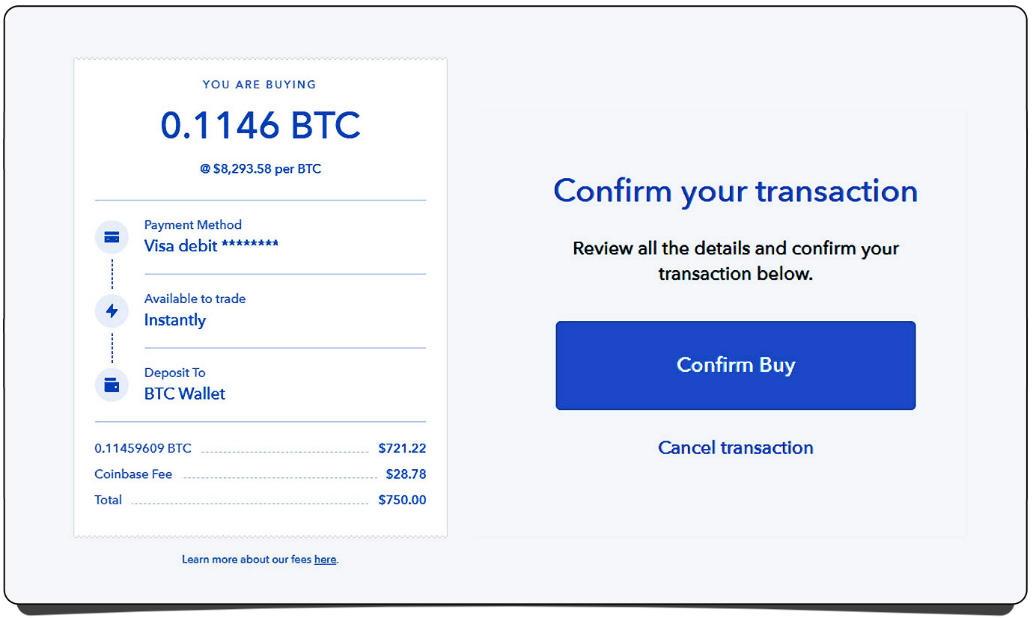
Task: Click the $750.00 total amount
Action: [402, 500]
